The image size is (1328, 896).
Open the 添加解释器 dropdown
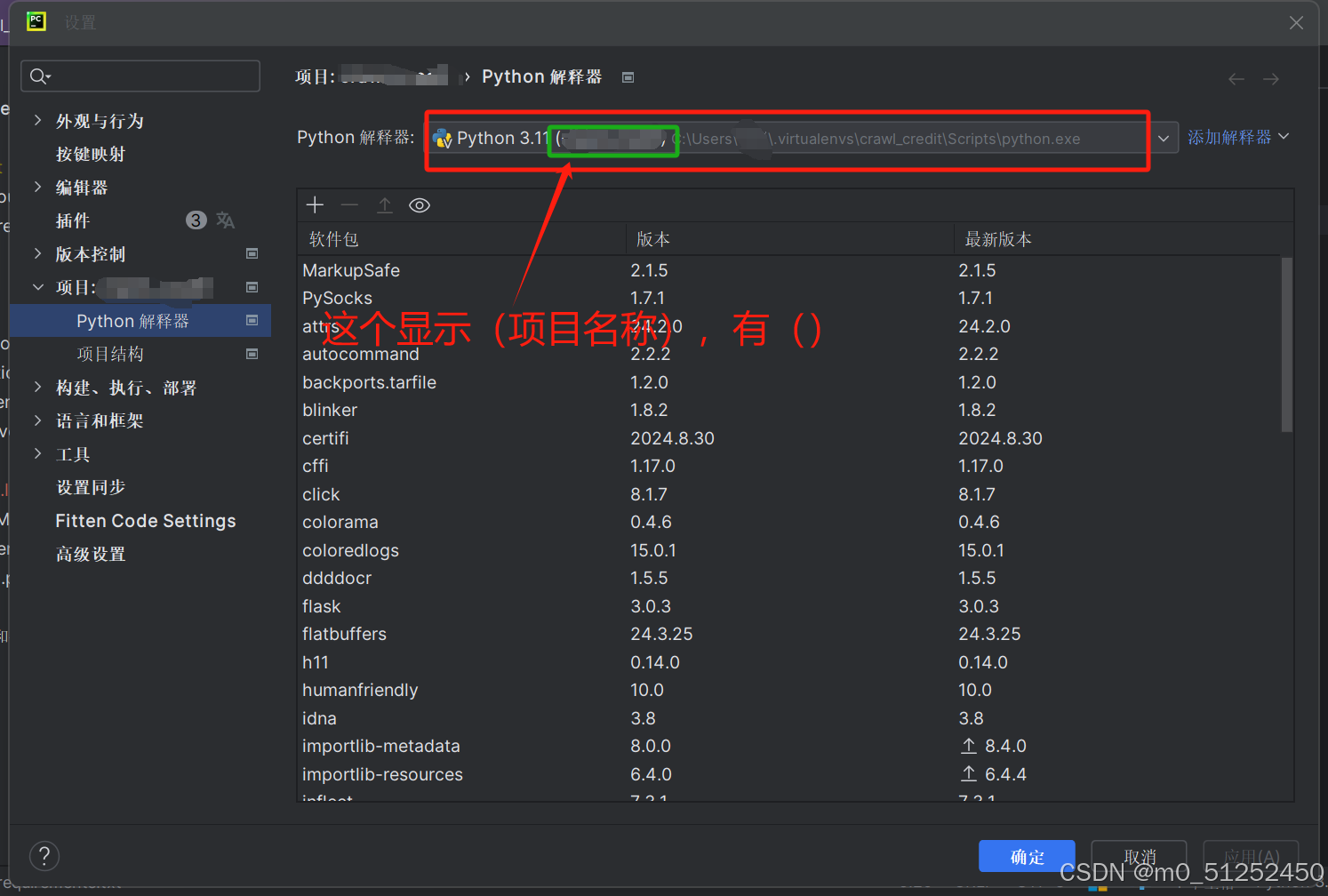(x=1238, y=137)
